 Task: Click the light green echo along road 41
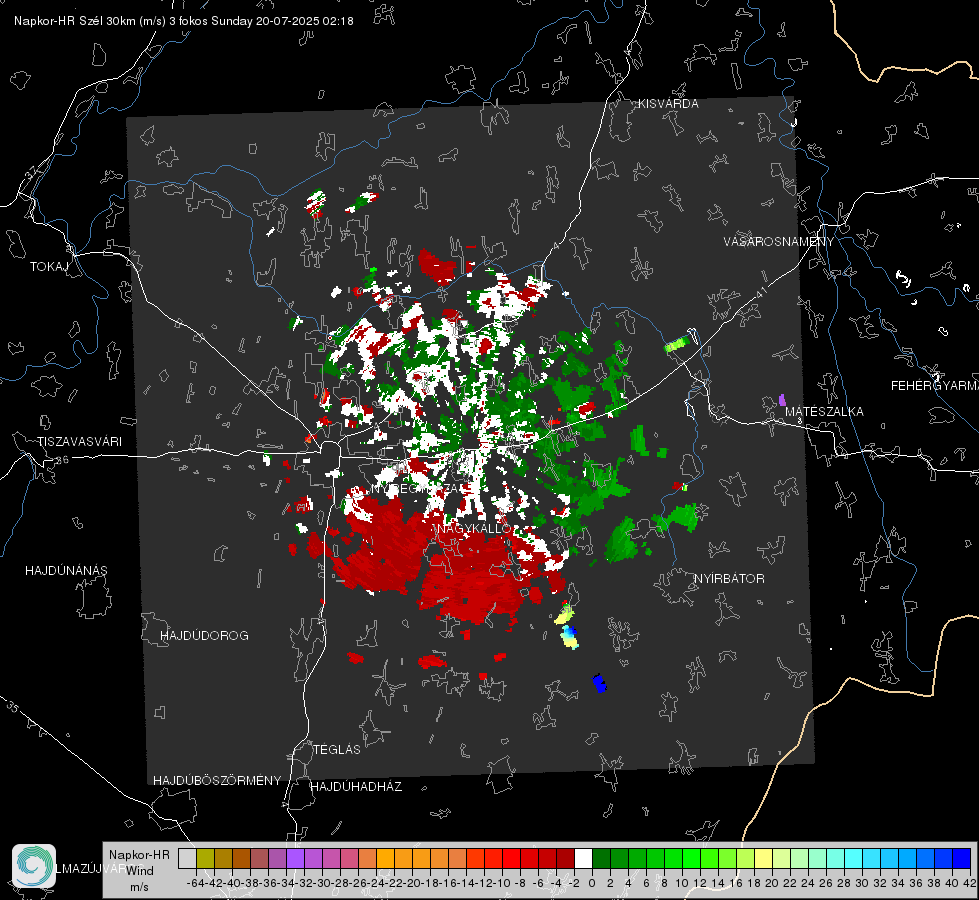[677, 344]
